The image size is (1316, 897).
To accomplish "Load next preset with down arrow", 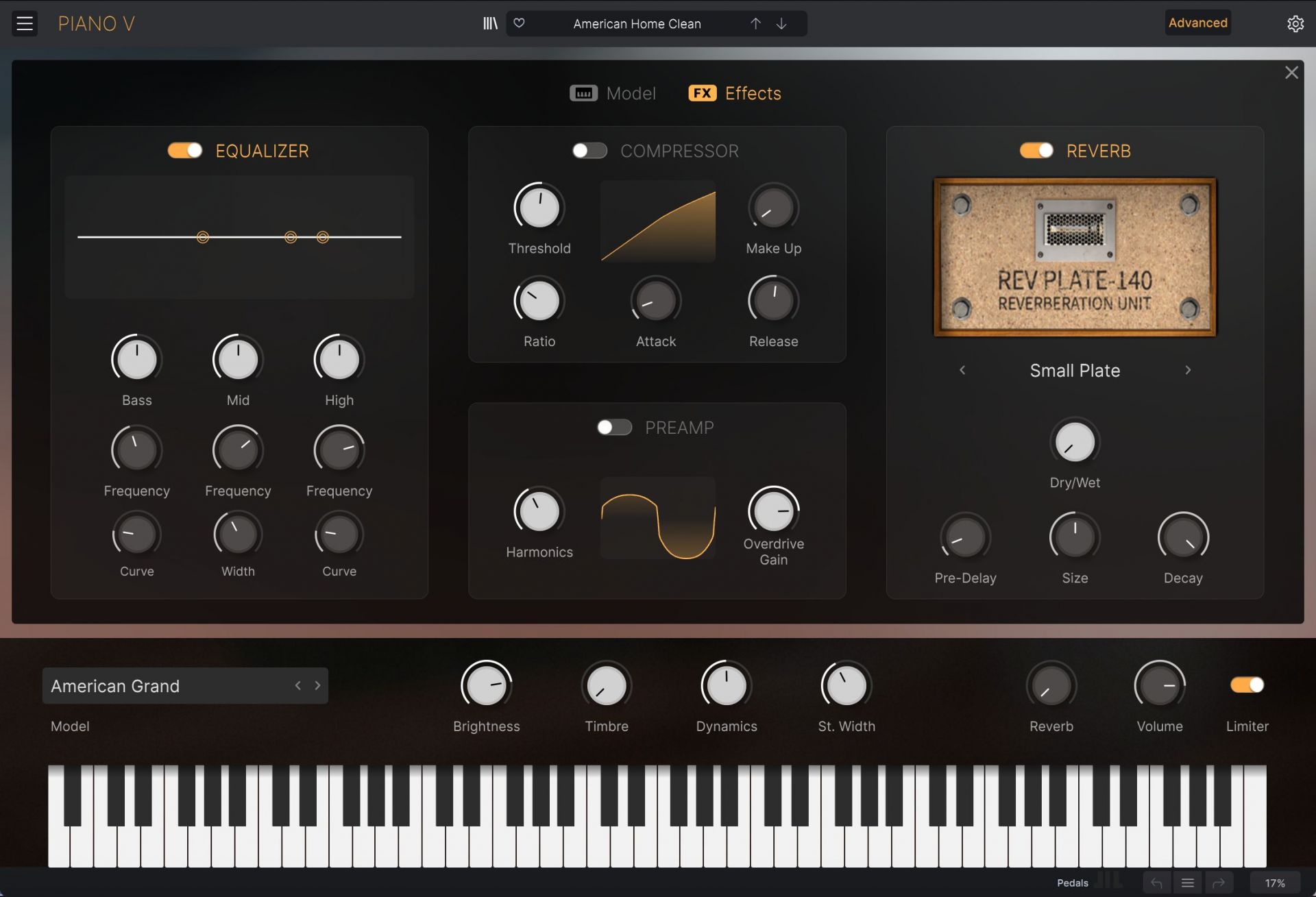I will coord(781,23).
